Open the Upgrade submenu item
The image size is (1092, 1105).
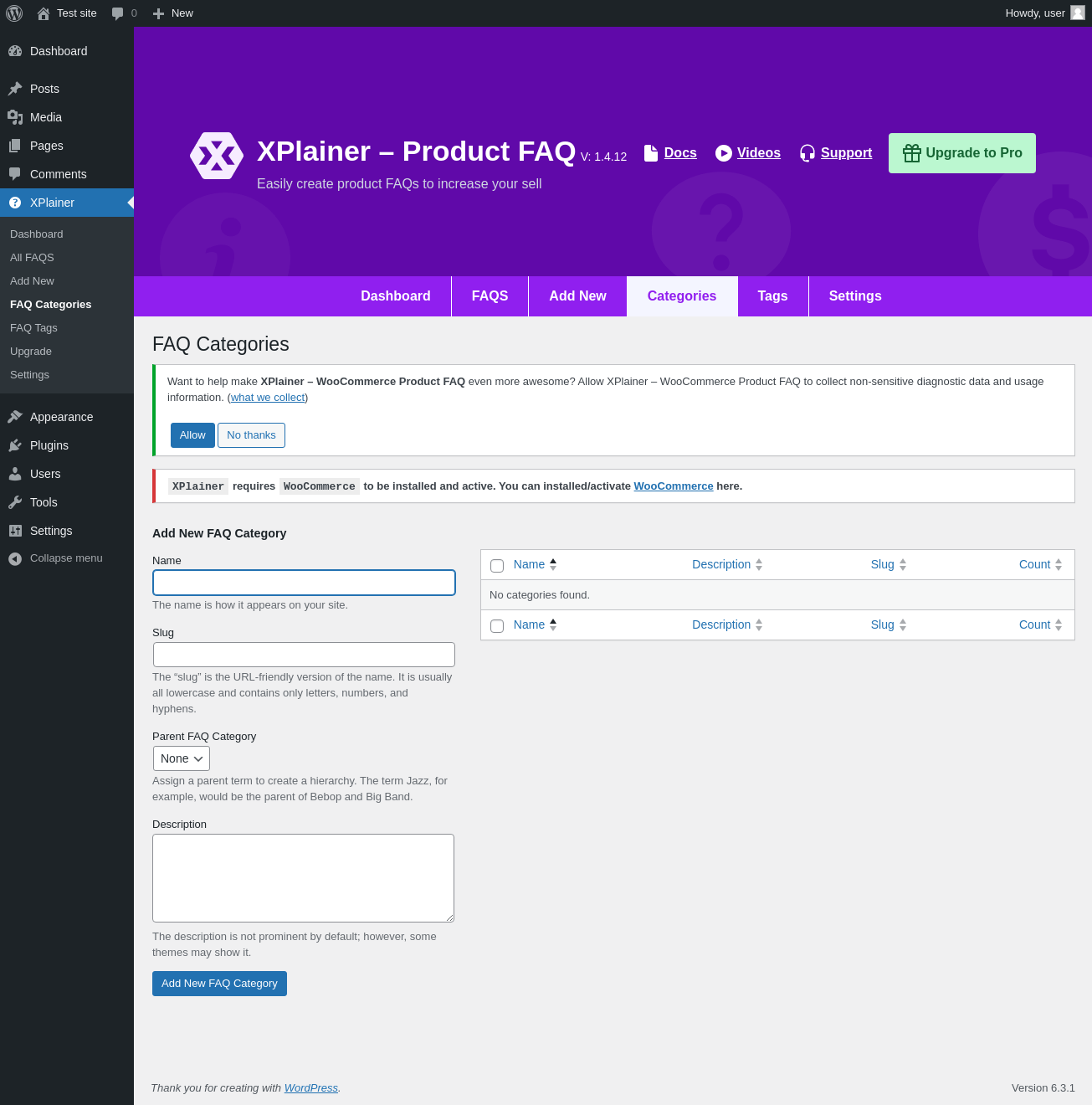pyautogui.click(x=31, y=352)
